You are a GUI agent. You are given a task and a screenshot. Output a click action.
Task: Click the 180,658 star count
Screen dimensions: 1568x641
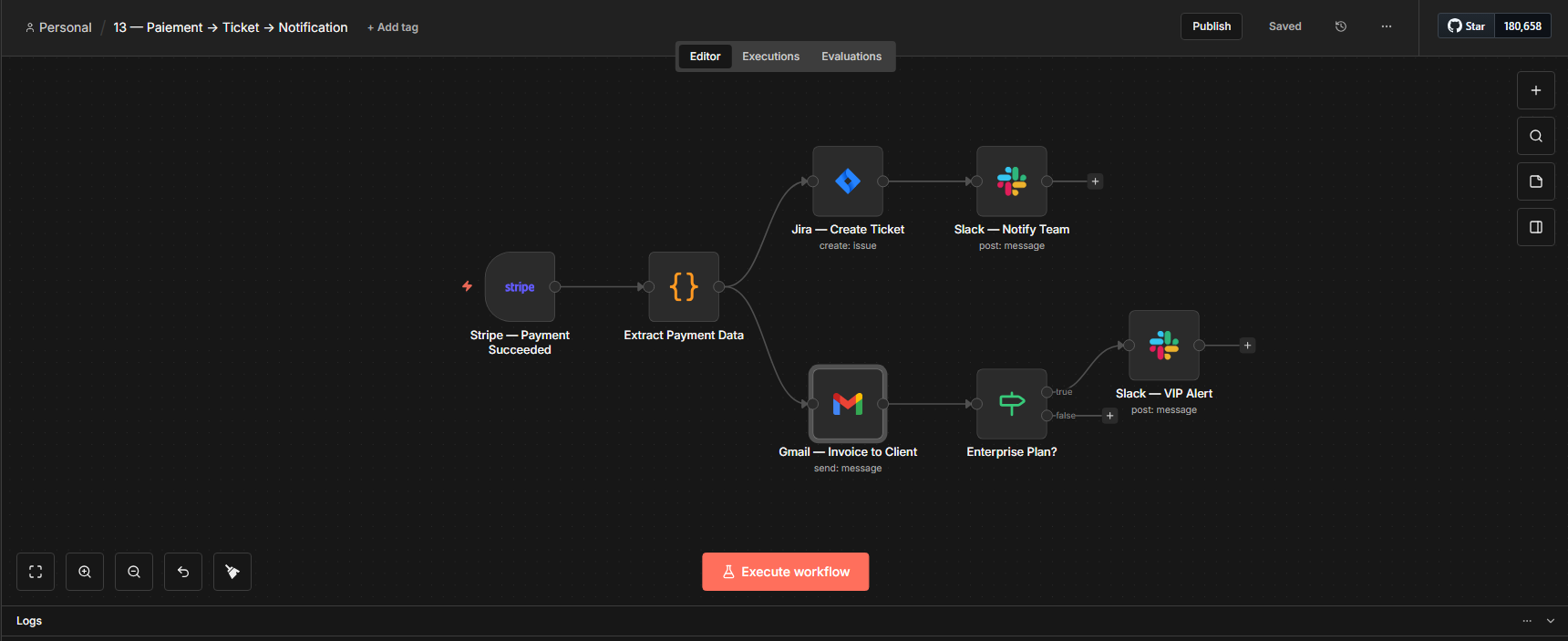(x=1522, y=26)
